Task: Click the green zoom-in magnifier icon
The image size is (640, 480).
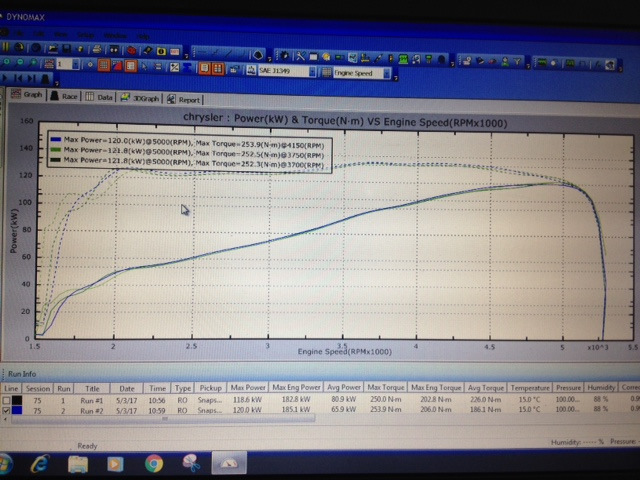Action: tap(7, 62)
